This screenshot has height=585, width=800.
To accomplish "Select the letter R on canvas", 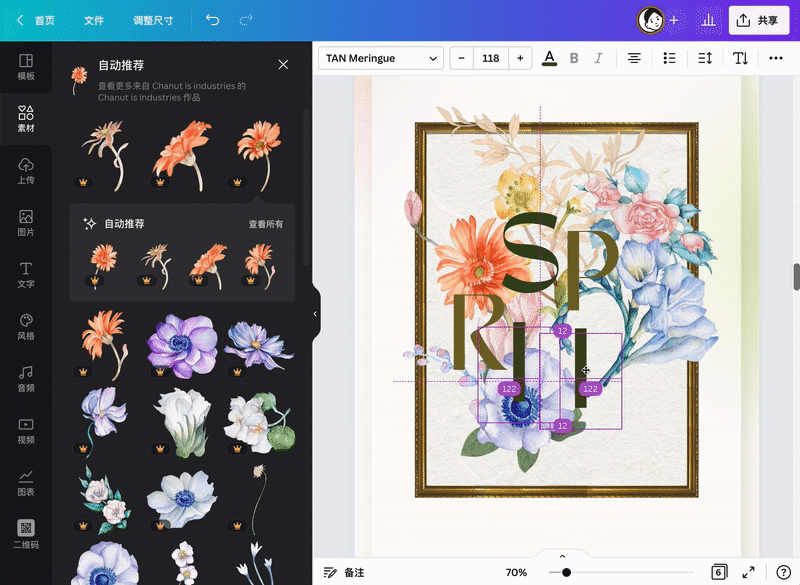I will point(477,330).
